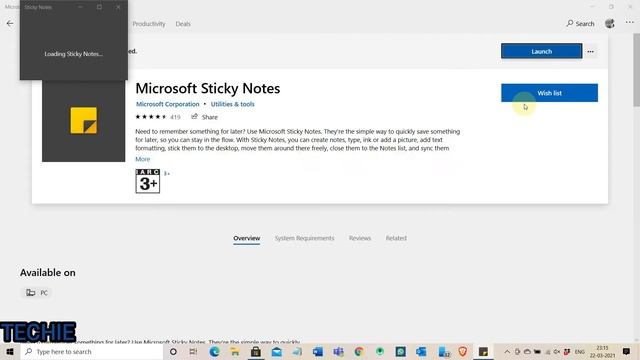Open Microsoft Corporation publisher link
This screenshot has width=640, height=360.
click(168, 104)
